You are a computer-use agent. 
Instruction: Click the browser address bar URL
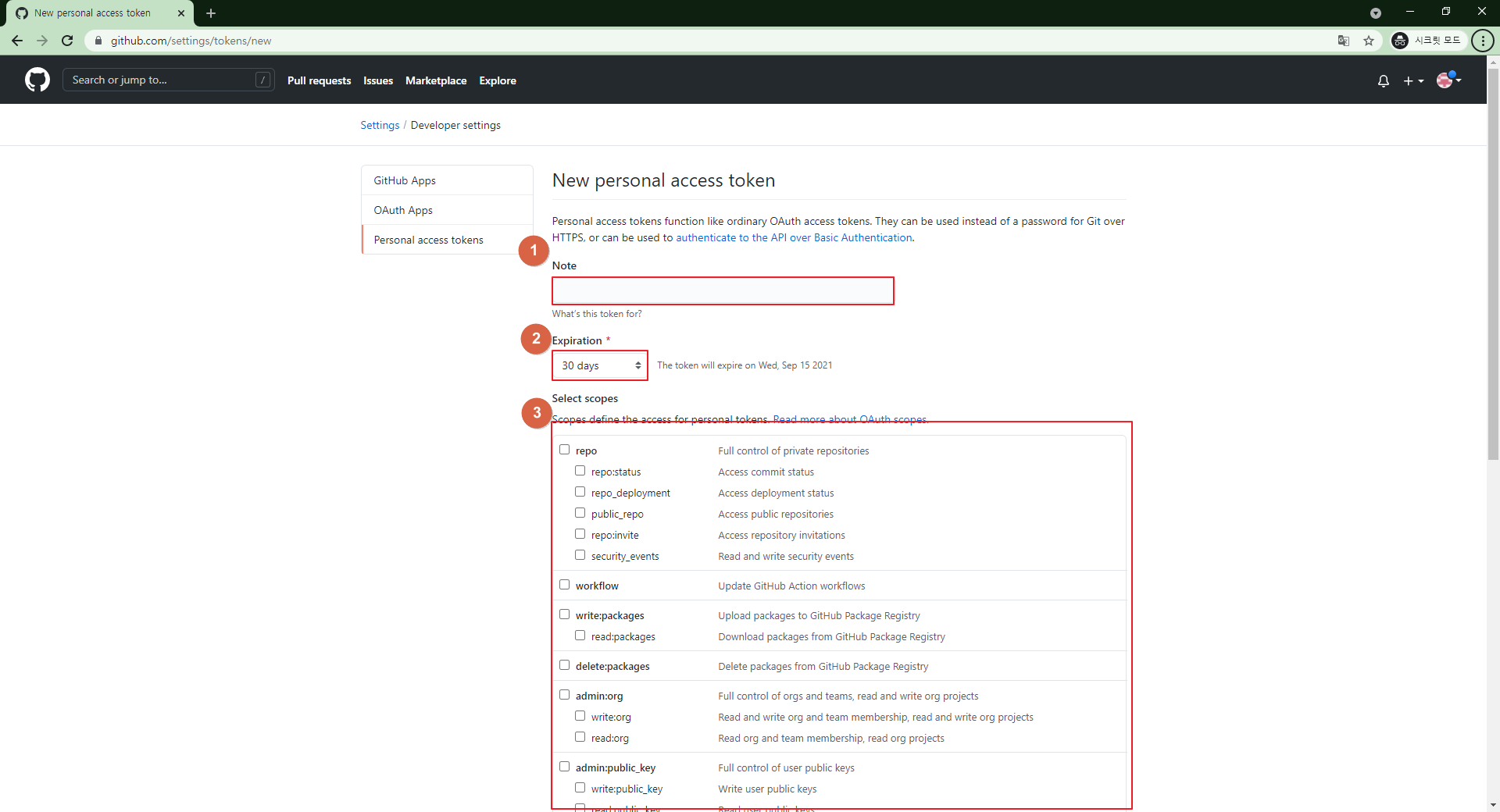coord(191,41)
